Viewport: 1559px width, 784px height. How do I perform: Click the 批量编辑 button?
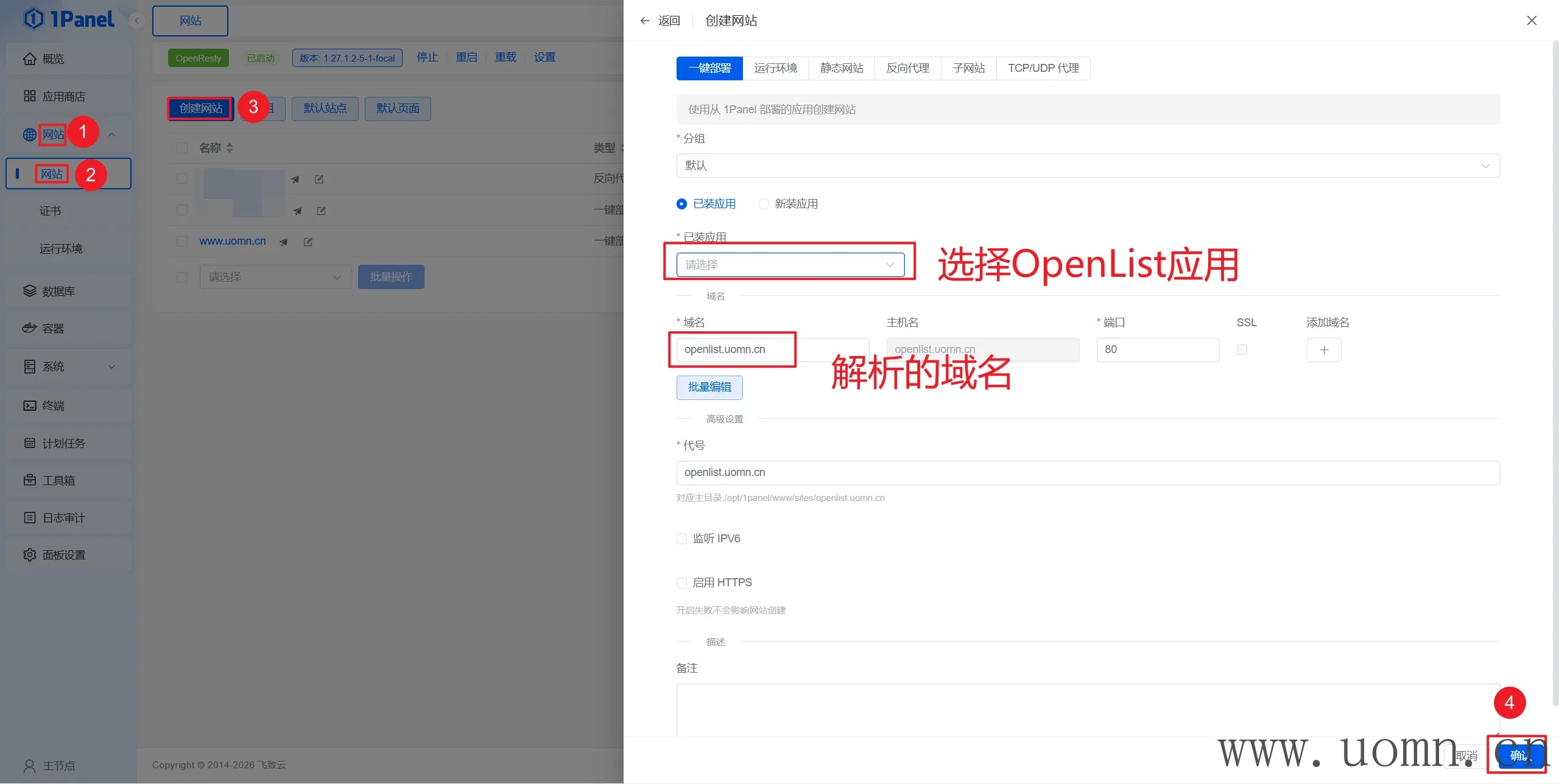[x=709, y=387]
